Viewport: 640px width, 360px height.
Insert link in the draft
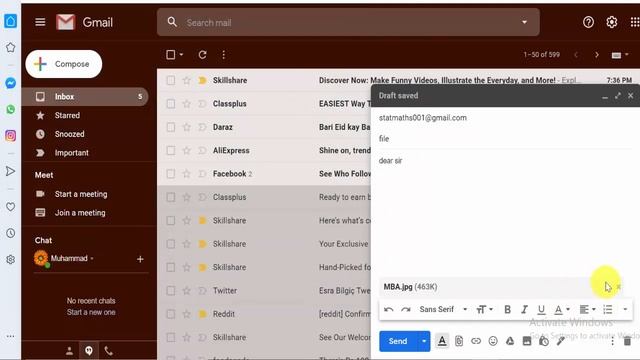point(476,341)
